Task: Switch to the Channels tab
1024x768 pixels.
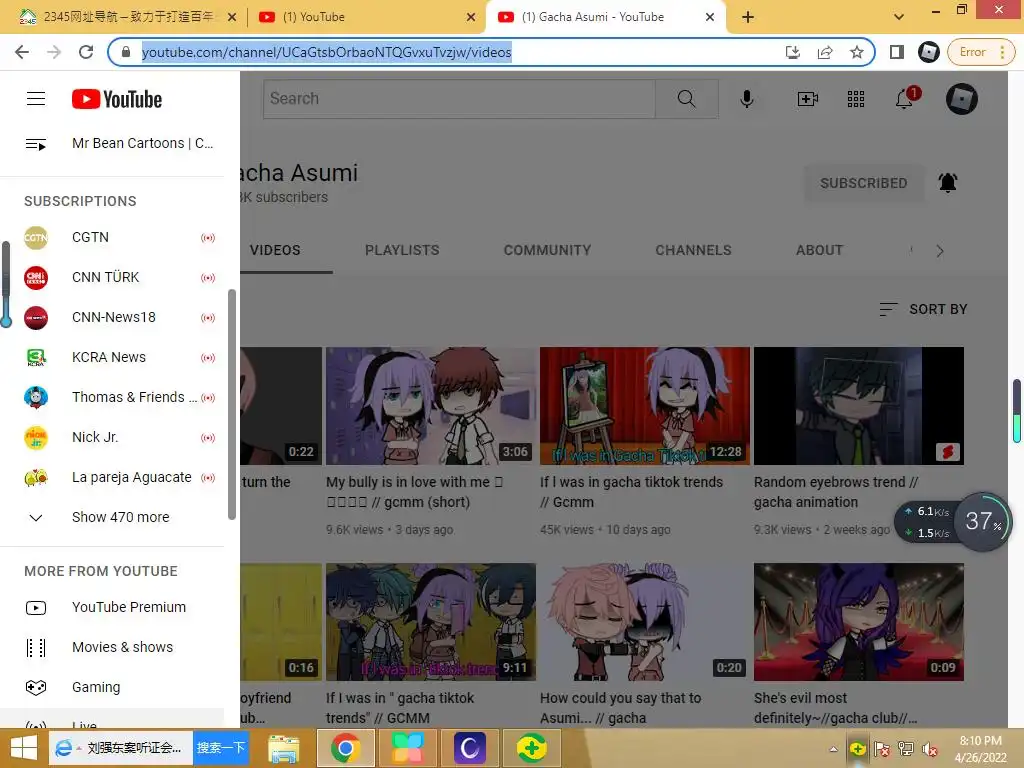Action: [694, 250]
